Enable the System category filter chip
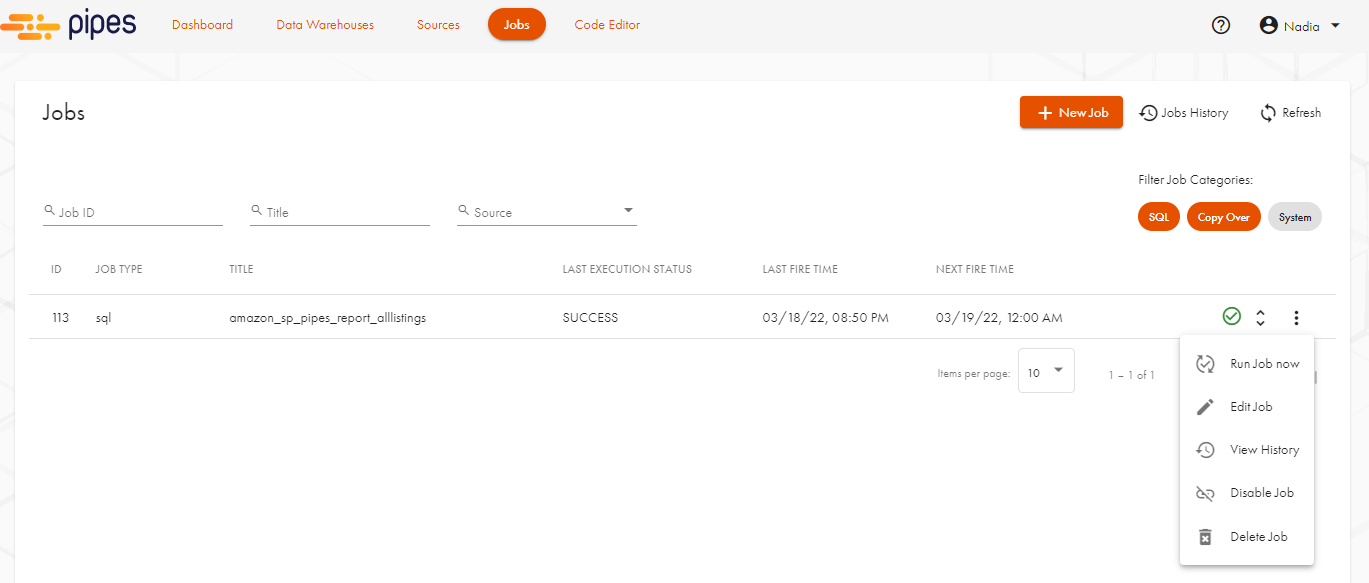The image size is (1369, 583). 1294,217
